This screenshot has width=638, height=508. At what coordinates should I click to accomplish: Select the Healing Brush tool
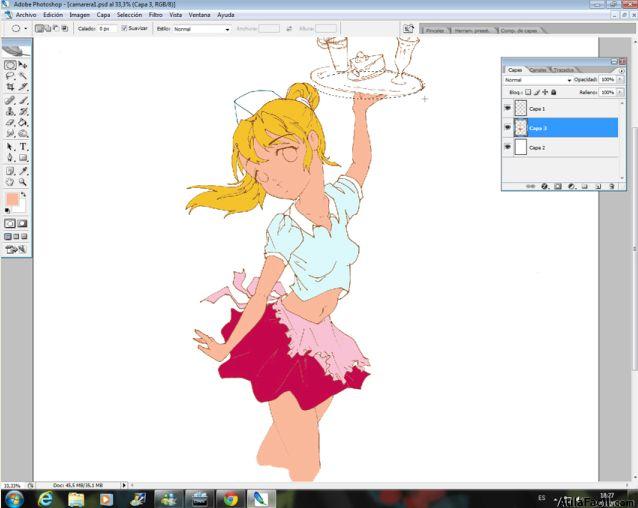click(x=10, y=100)
